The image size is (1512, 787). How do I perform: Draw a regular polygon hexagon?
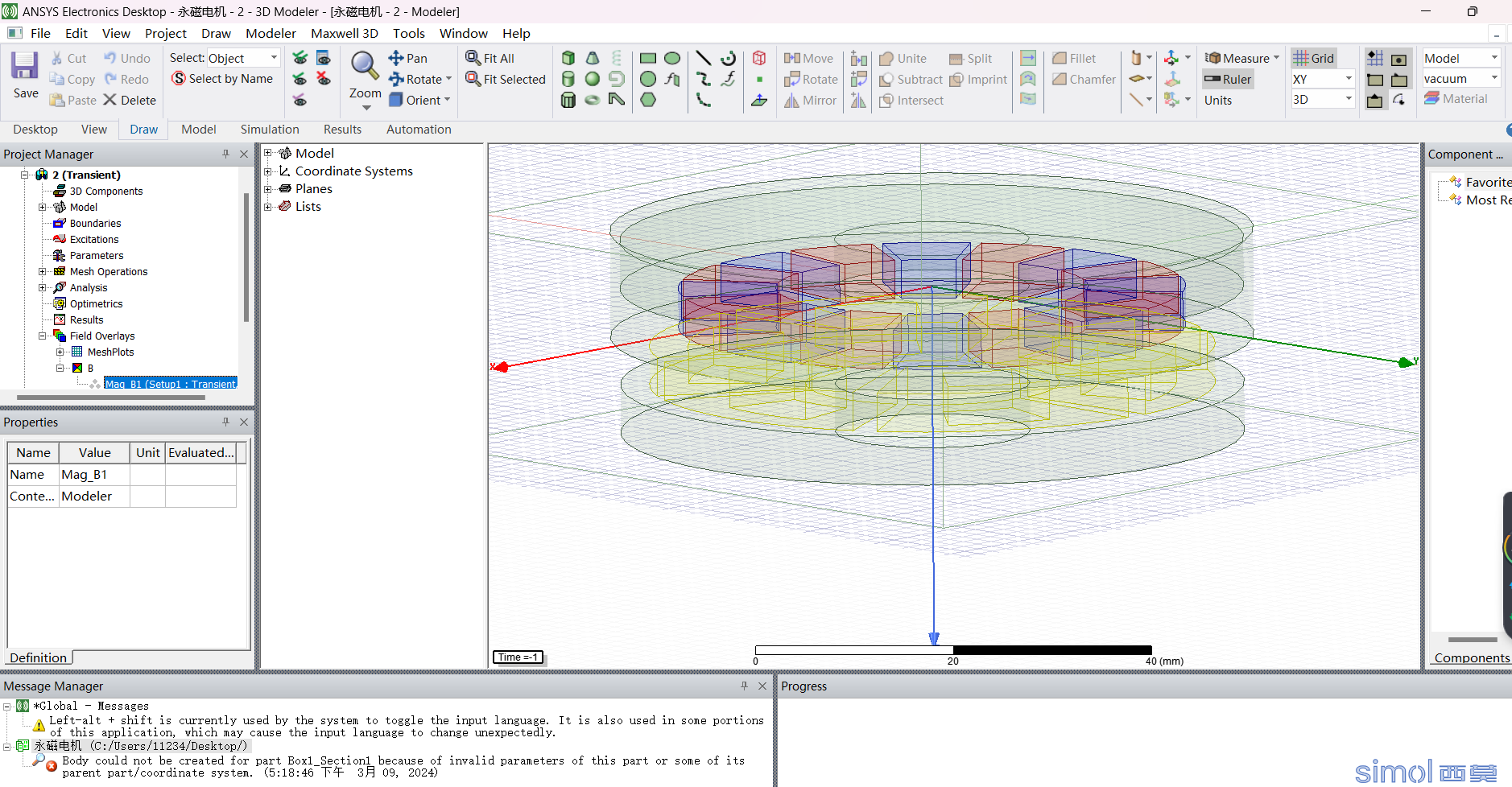648,100
